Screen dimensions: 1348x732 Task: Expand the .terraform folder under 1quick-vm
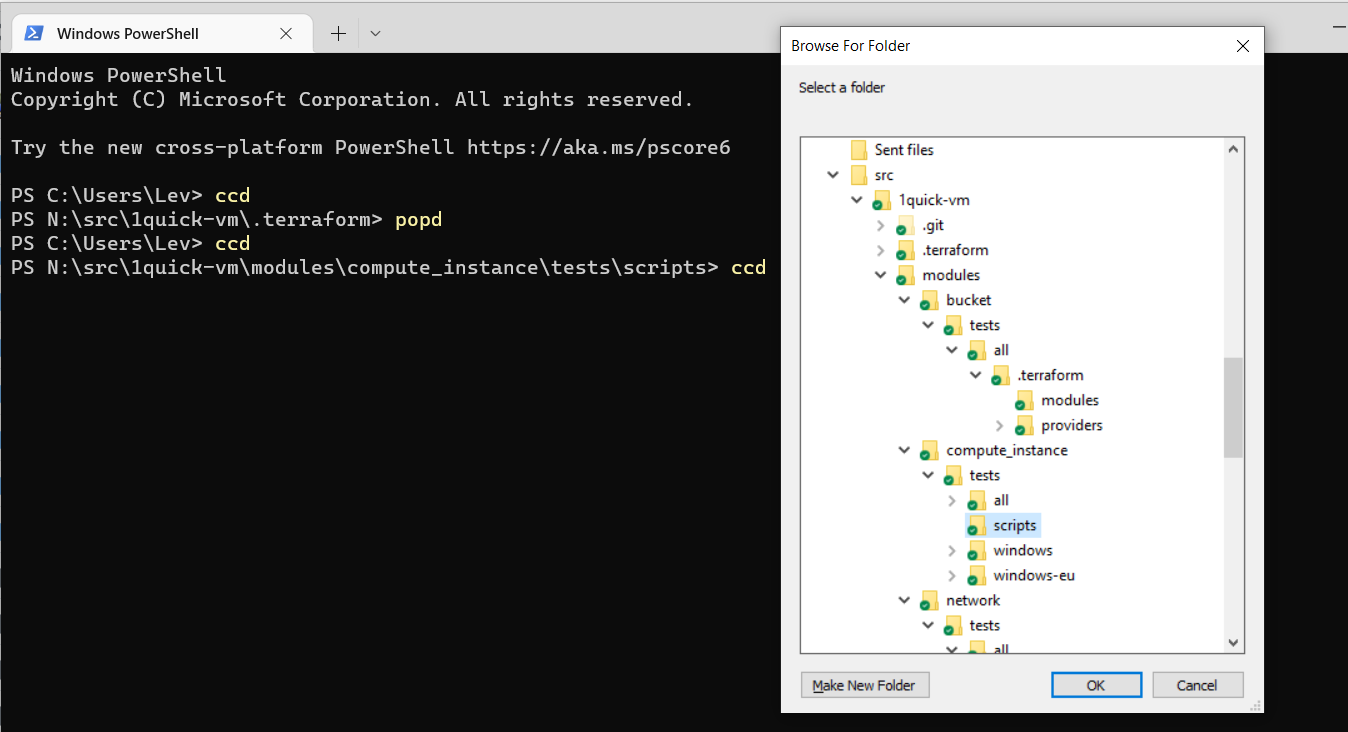[881, 250]
